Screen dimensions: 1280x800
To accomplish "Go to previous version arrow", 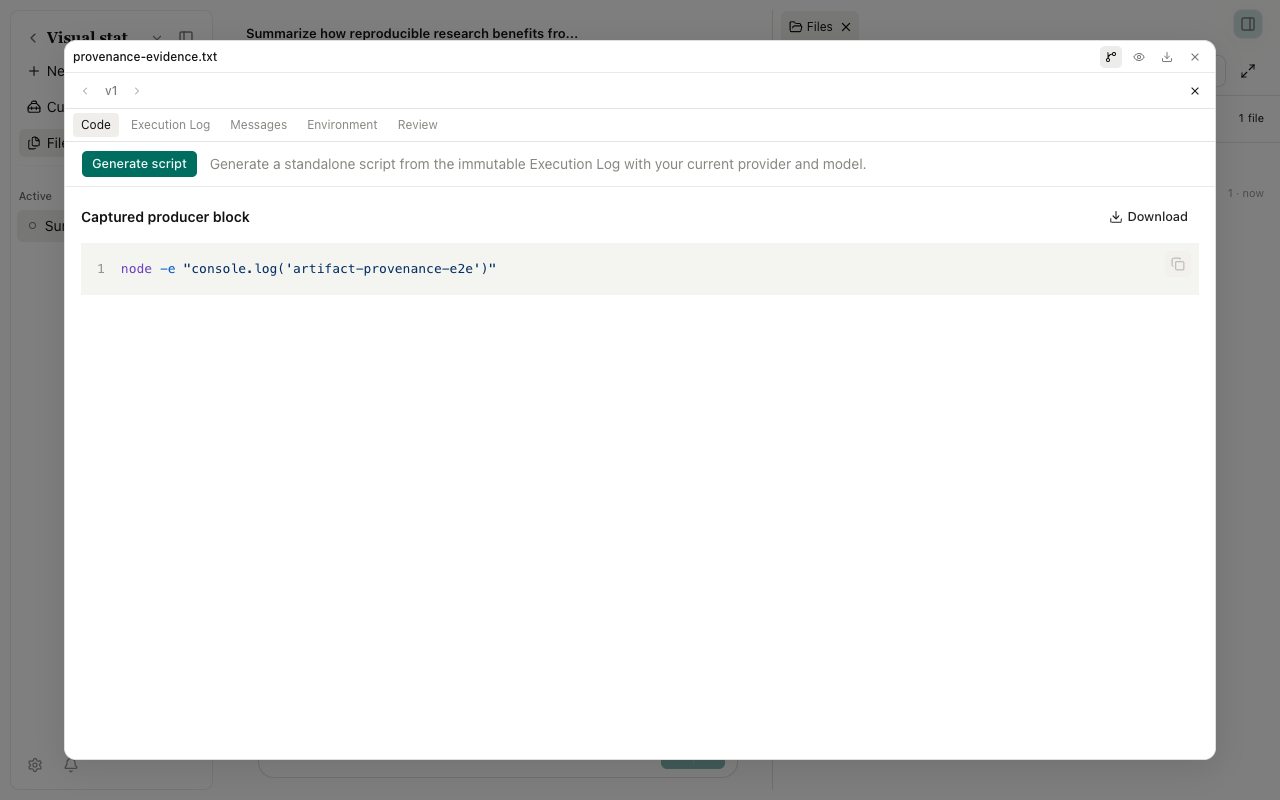I will 85,91.
